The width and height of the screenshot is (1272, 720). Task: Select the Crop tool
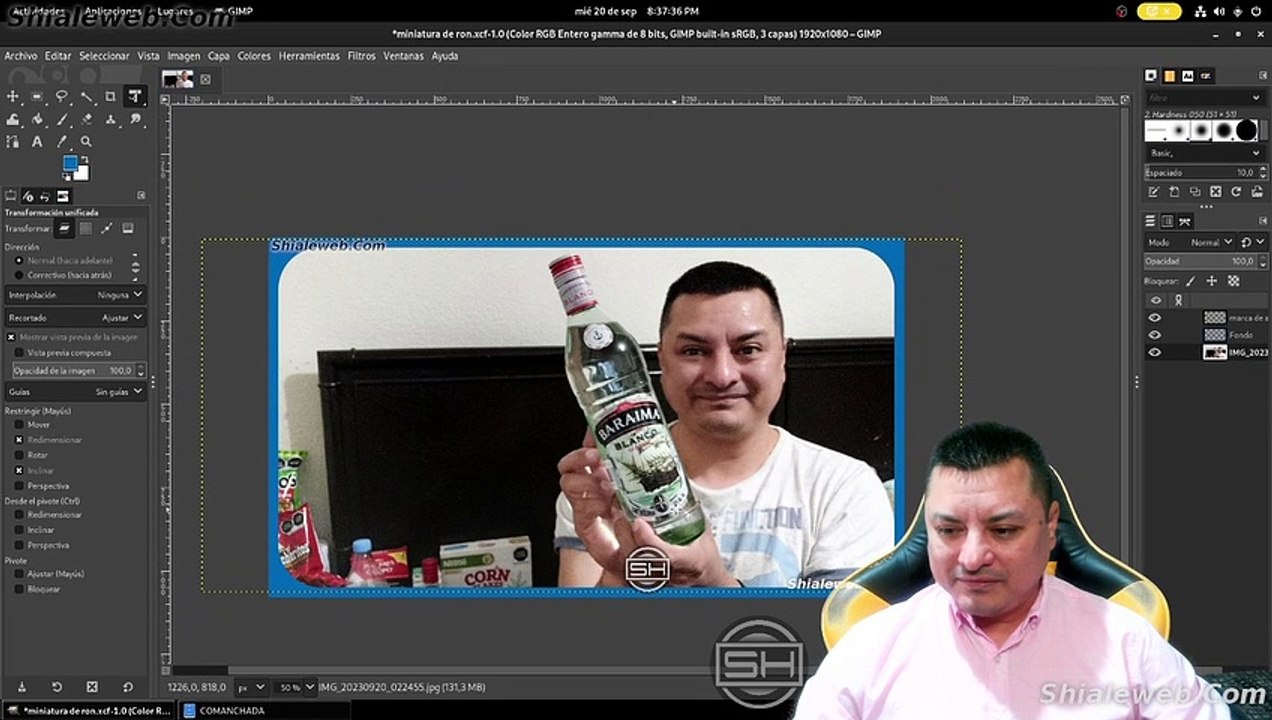tap(110, 97)
